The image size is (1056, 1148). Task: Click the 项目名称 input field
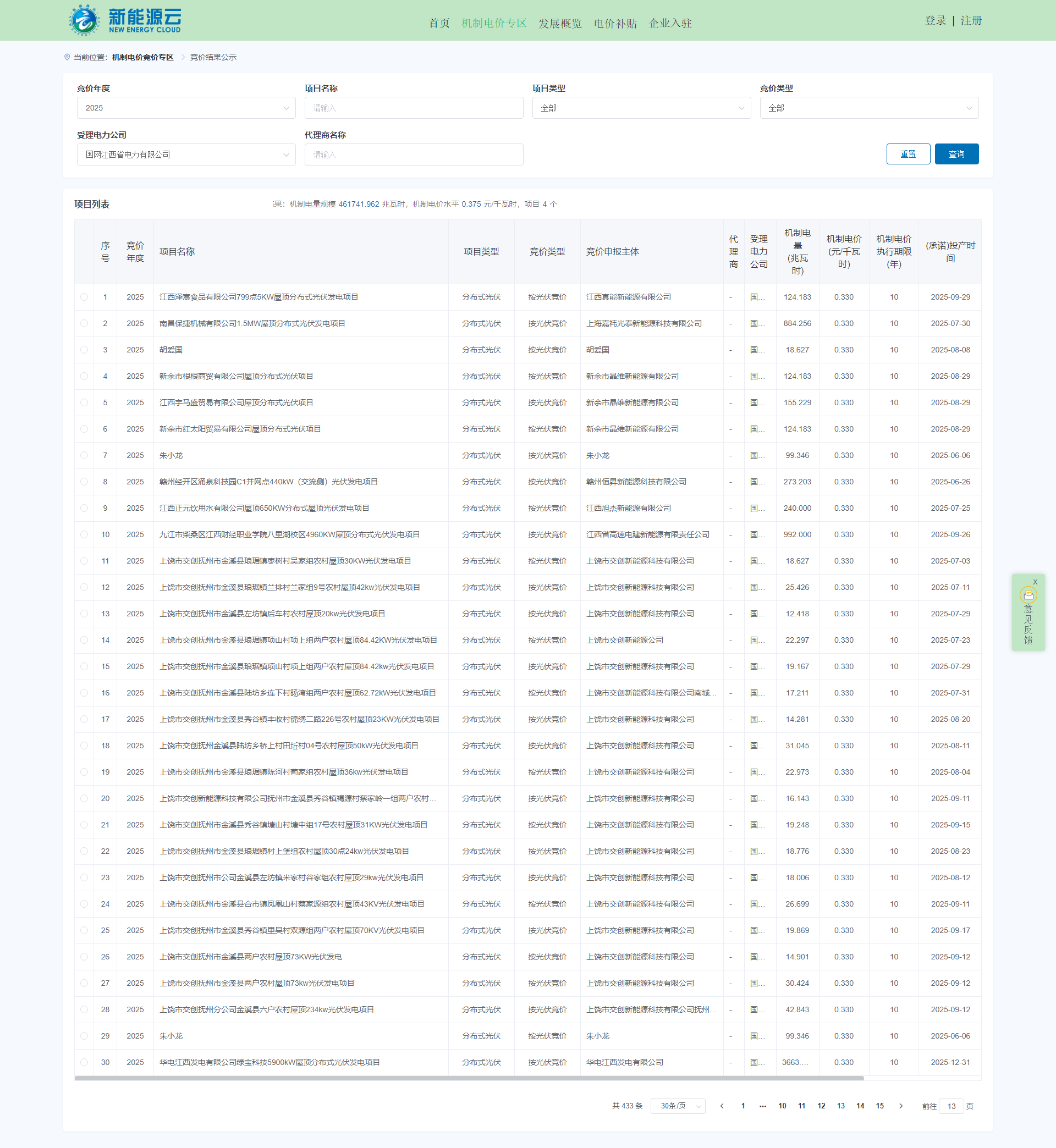coord(414,108)
